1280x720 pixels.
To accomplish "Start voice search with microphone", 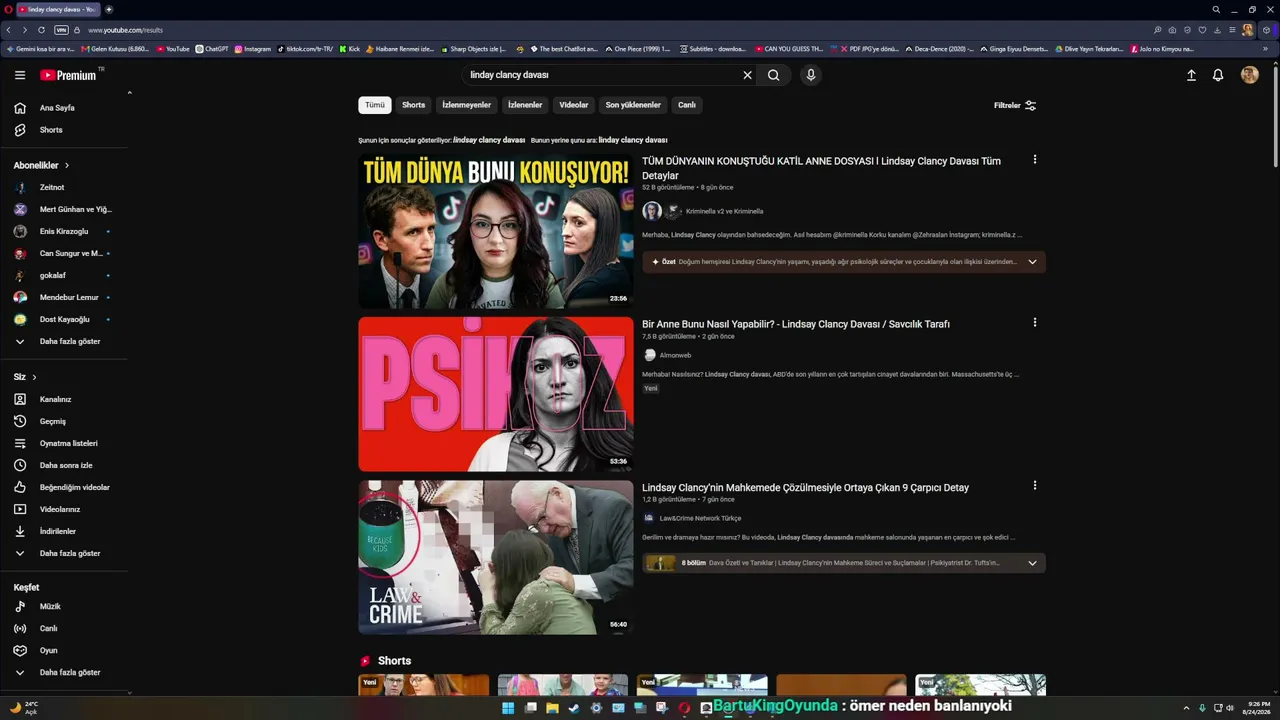I will coord(811,75).
